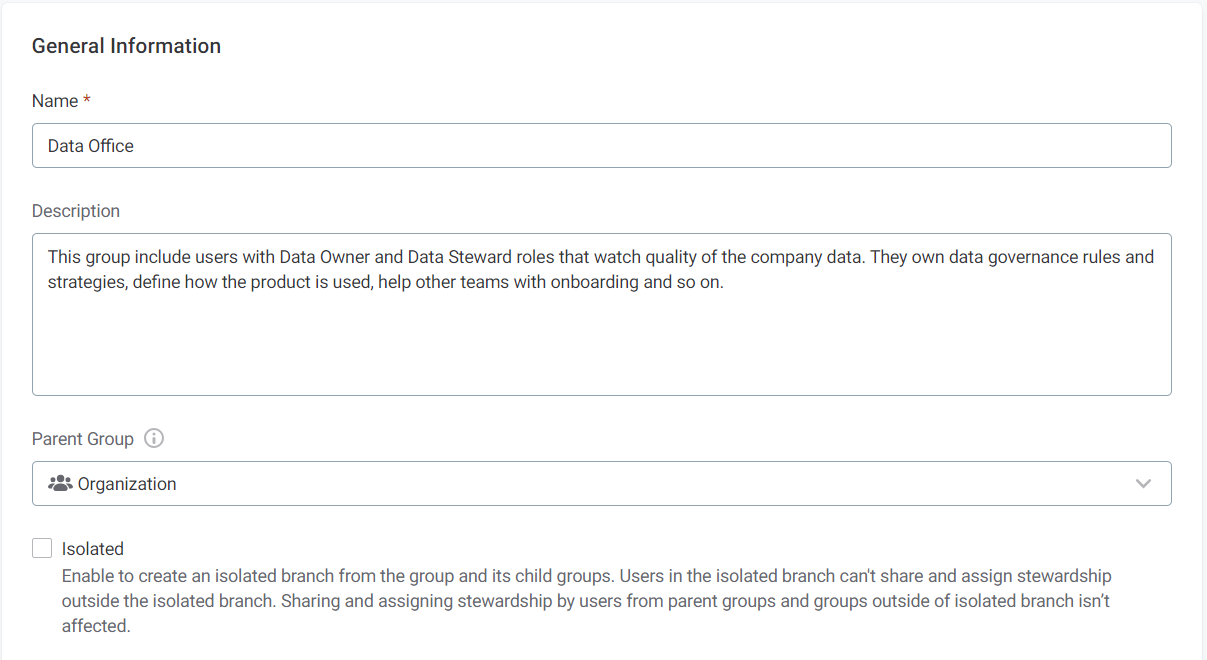Click the 'Description' field label
The width and height of the screenshot is (1207, 660).
pyautogui.click(x=76, y=211)
